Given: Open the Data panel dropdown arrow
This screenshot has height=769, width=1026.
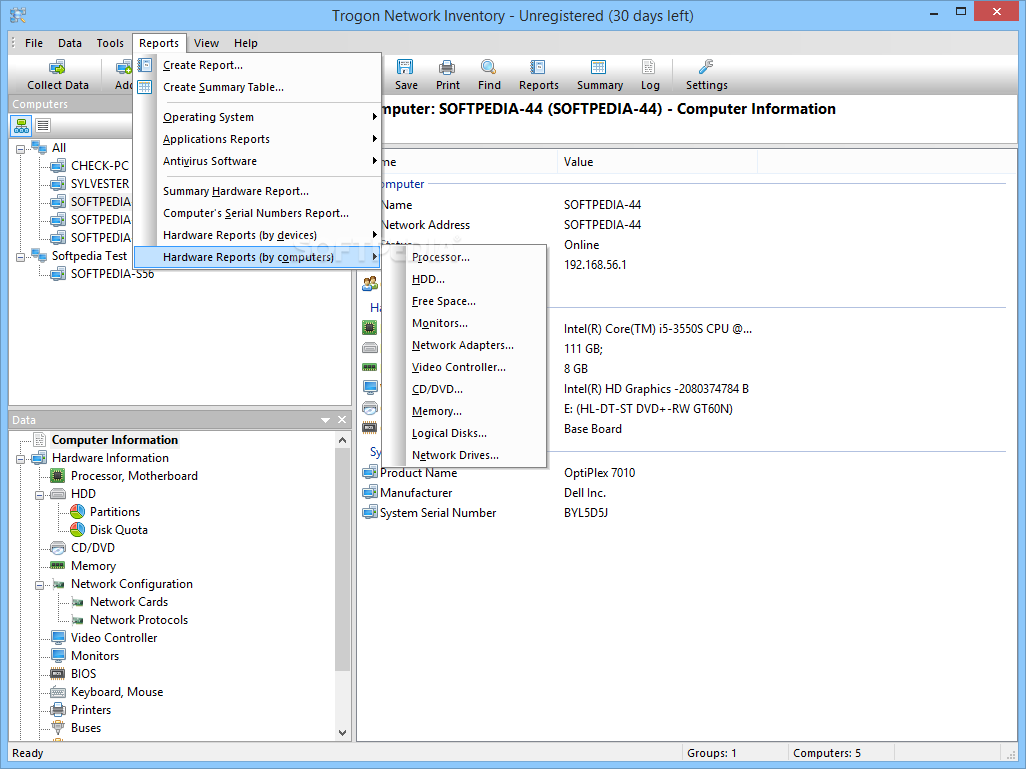Looking at the screenshot, I should (325, 420).
